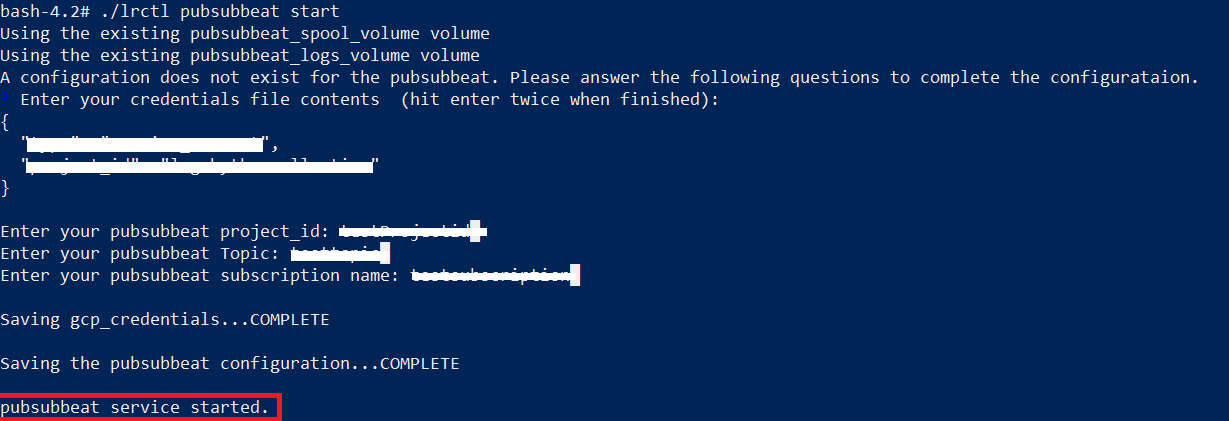Click the 'Enter your pubsubbeat project_id:' label
Screen dimensions: 1229x421
coord(168,232)
